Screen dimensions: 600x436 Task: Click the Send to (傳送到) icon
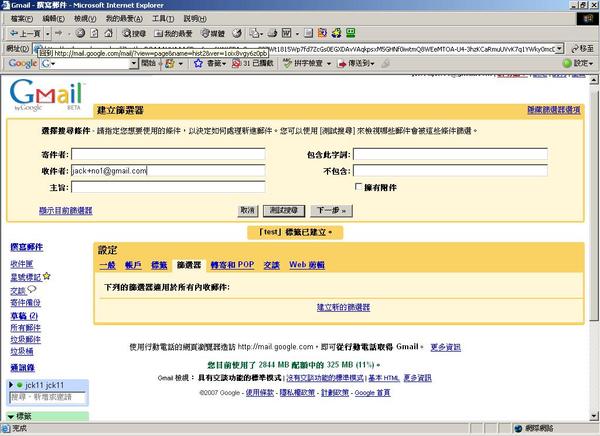pos(342,64)
